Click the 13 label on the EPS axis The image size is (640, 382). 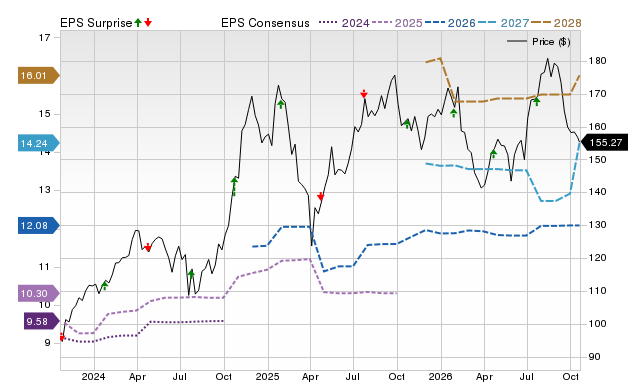(x=44, y=190)
